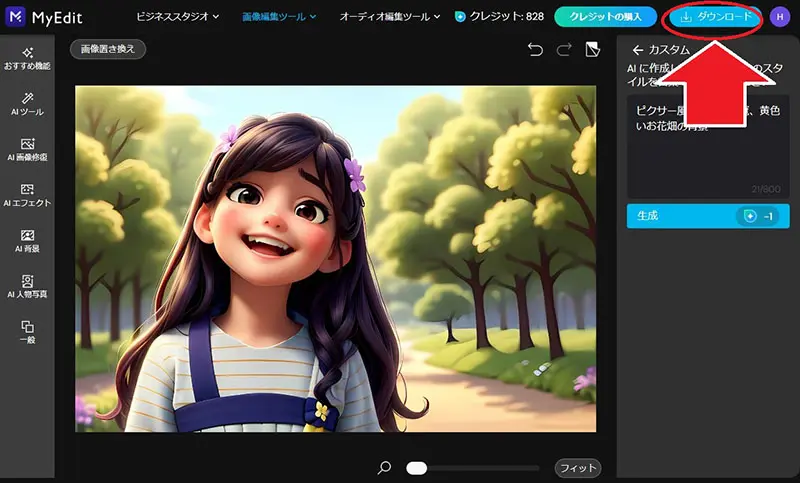Select AI画像修復 in the sidebar
The image size is (800, 483).
coord(27,149)
